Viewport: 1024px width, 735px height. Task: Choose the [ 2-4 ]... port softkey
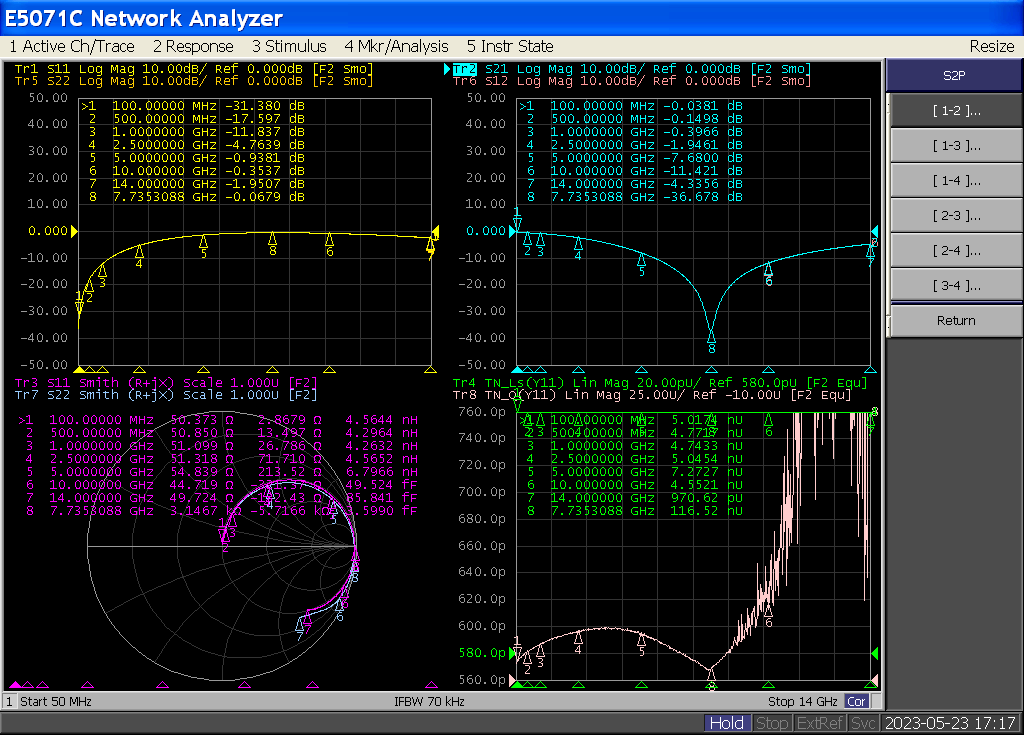point(956,250)
